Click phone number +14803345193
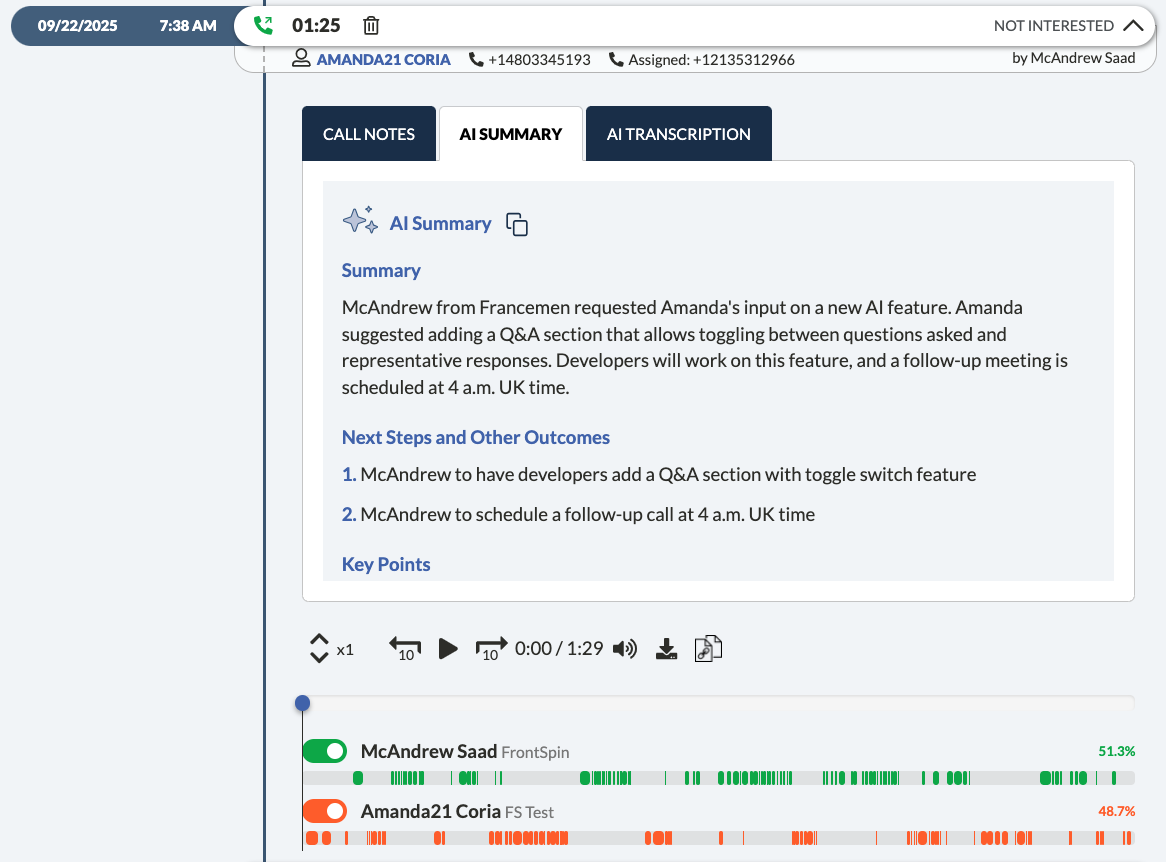Viewport: 1166px width, 862px height. [539, 59]
